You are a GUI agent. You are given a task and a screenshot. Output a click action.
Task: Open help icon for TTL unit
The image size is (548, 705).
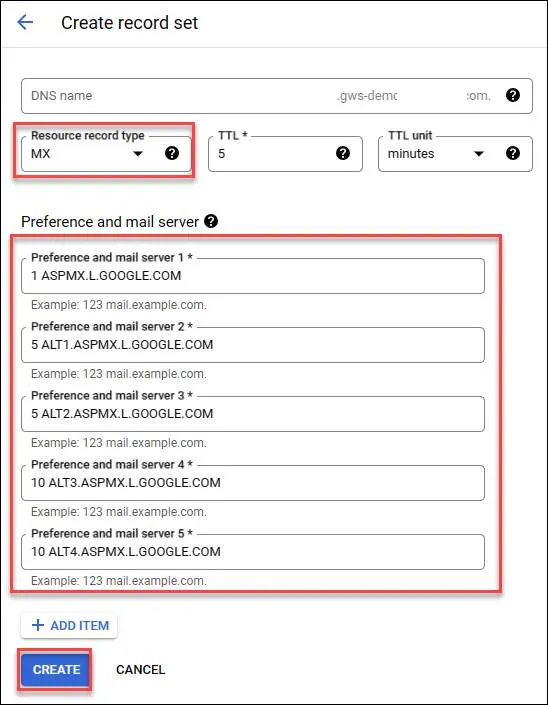[x=513, y=153]
